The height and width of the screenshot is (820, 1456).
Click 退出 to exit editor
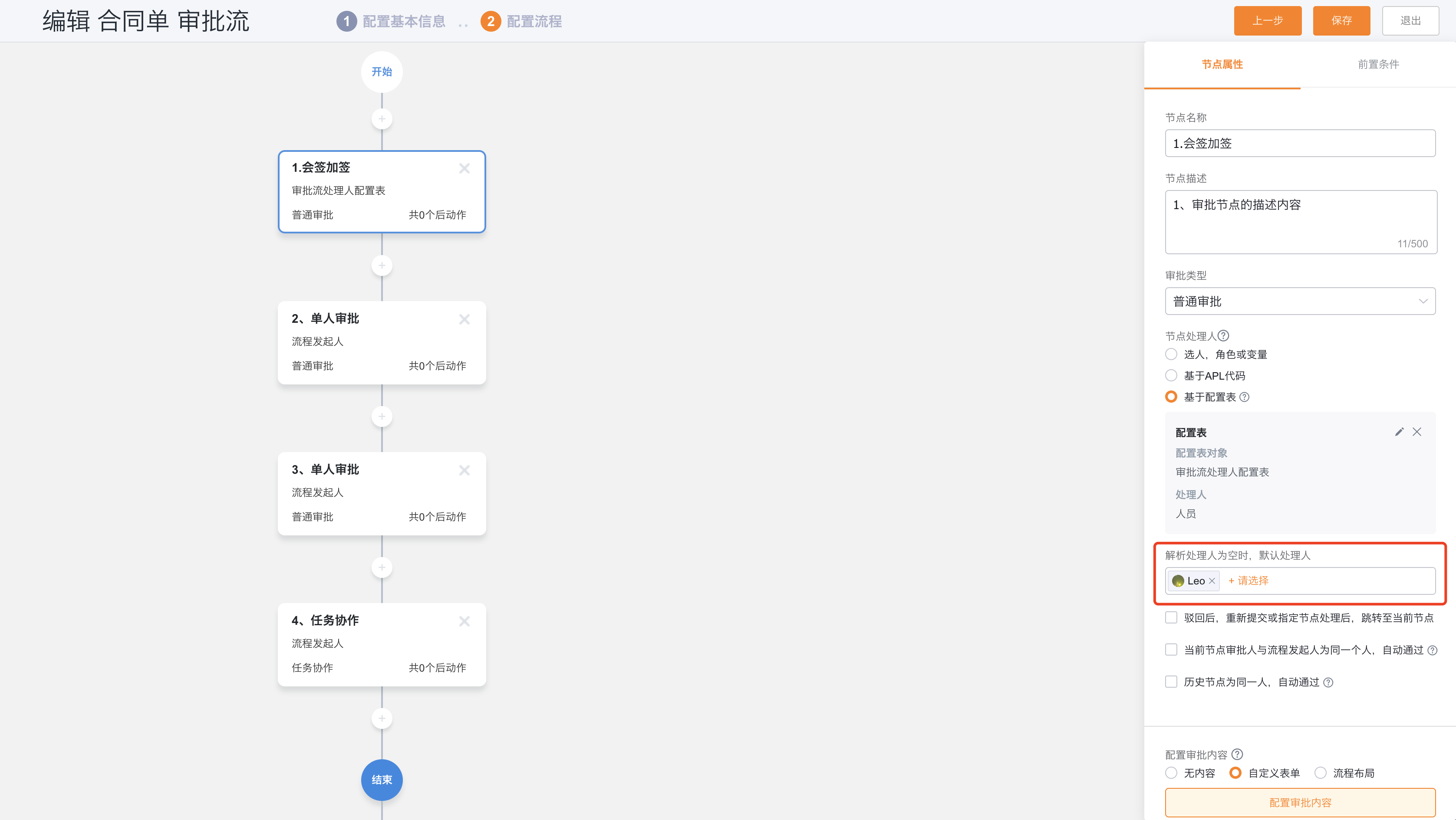(1410, 21)
